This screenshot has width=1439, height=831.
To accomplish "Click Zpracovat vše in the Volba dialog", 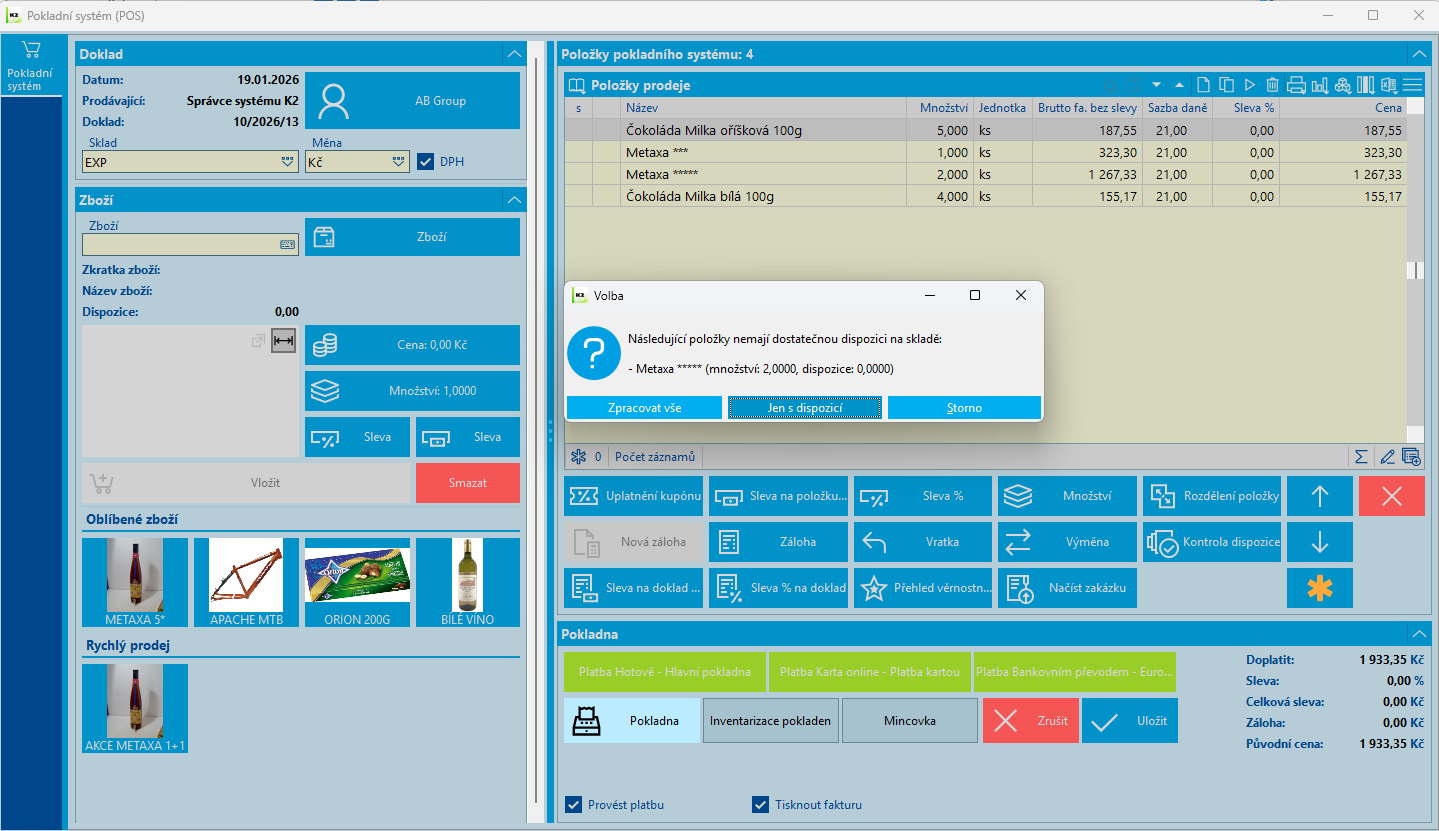I will point(644,408).
